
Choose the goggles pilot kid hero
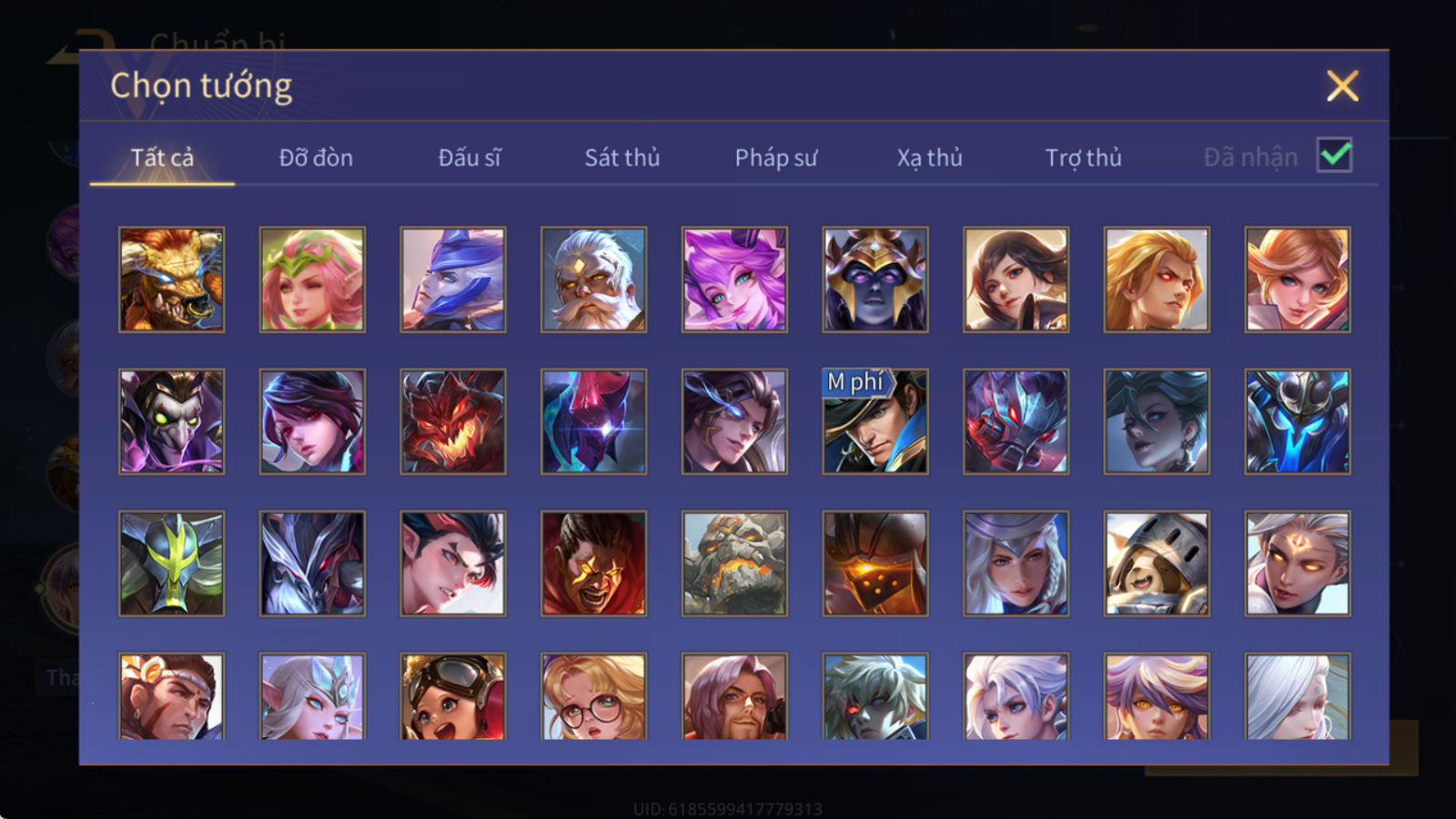point(453,696)
